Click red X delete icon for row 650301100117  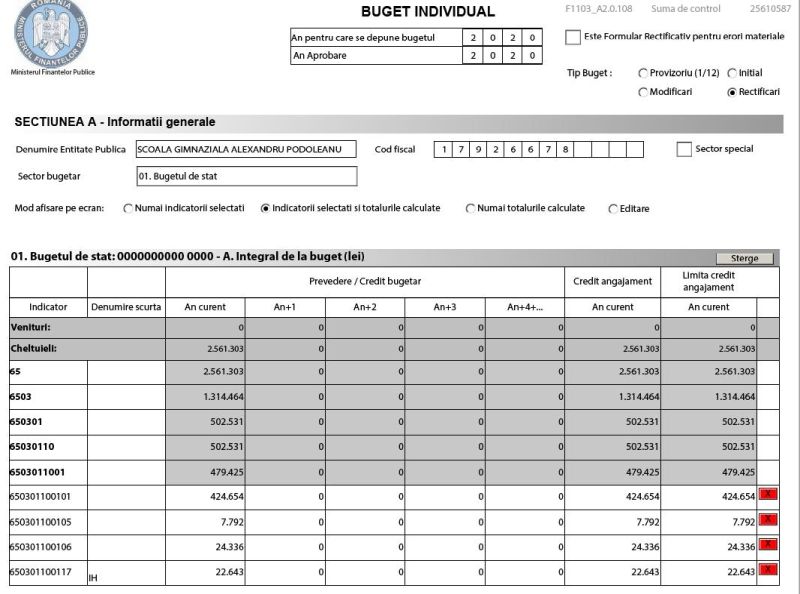(x=767, y=569)
